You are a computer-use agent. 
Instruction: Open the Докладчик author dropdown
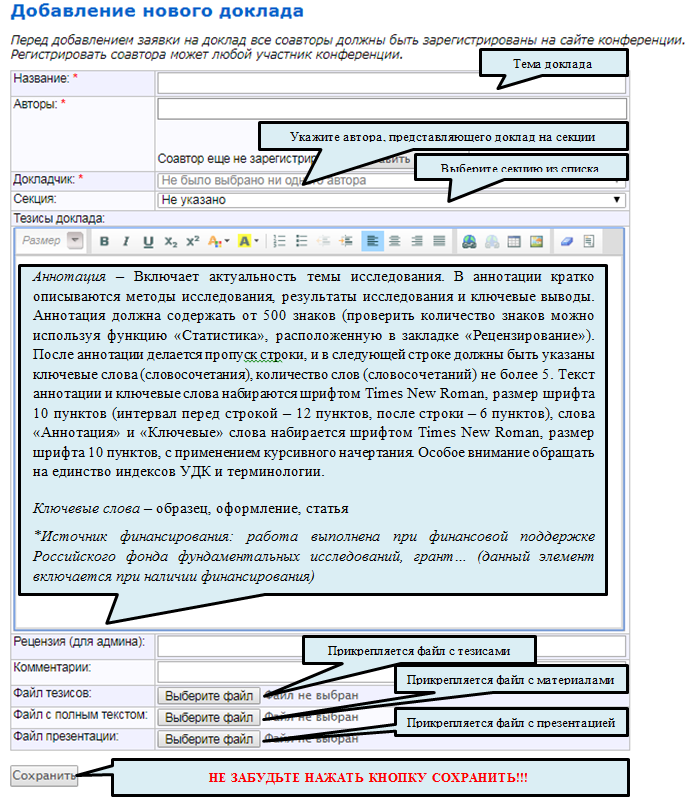(x=391, y=180)
